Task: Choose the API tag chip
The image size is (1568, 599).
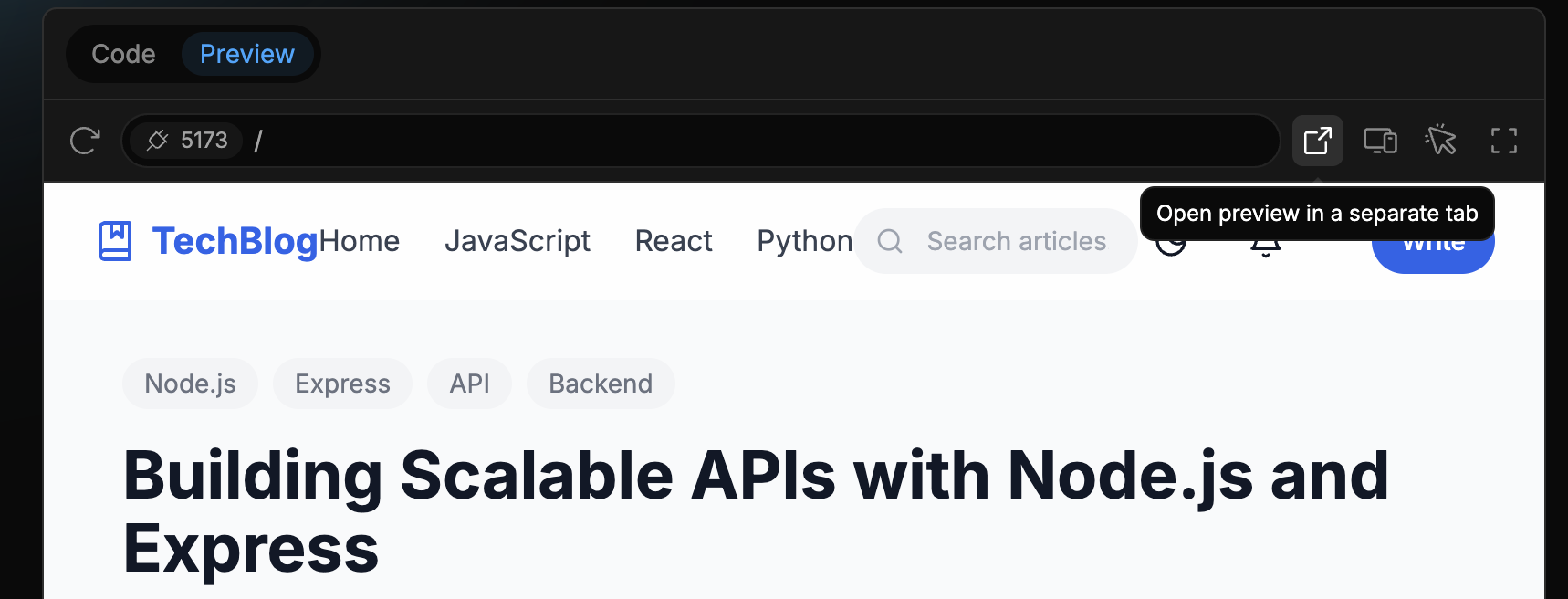Action: point(469,384)
